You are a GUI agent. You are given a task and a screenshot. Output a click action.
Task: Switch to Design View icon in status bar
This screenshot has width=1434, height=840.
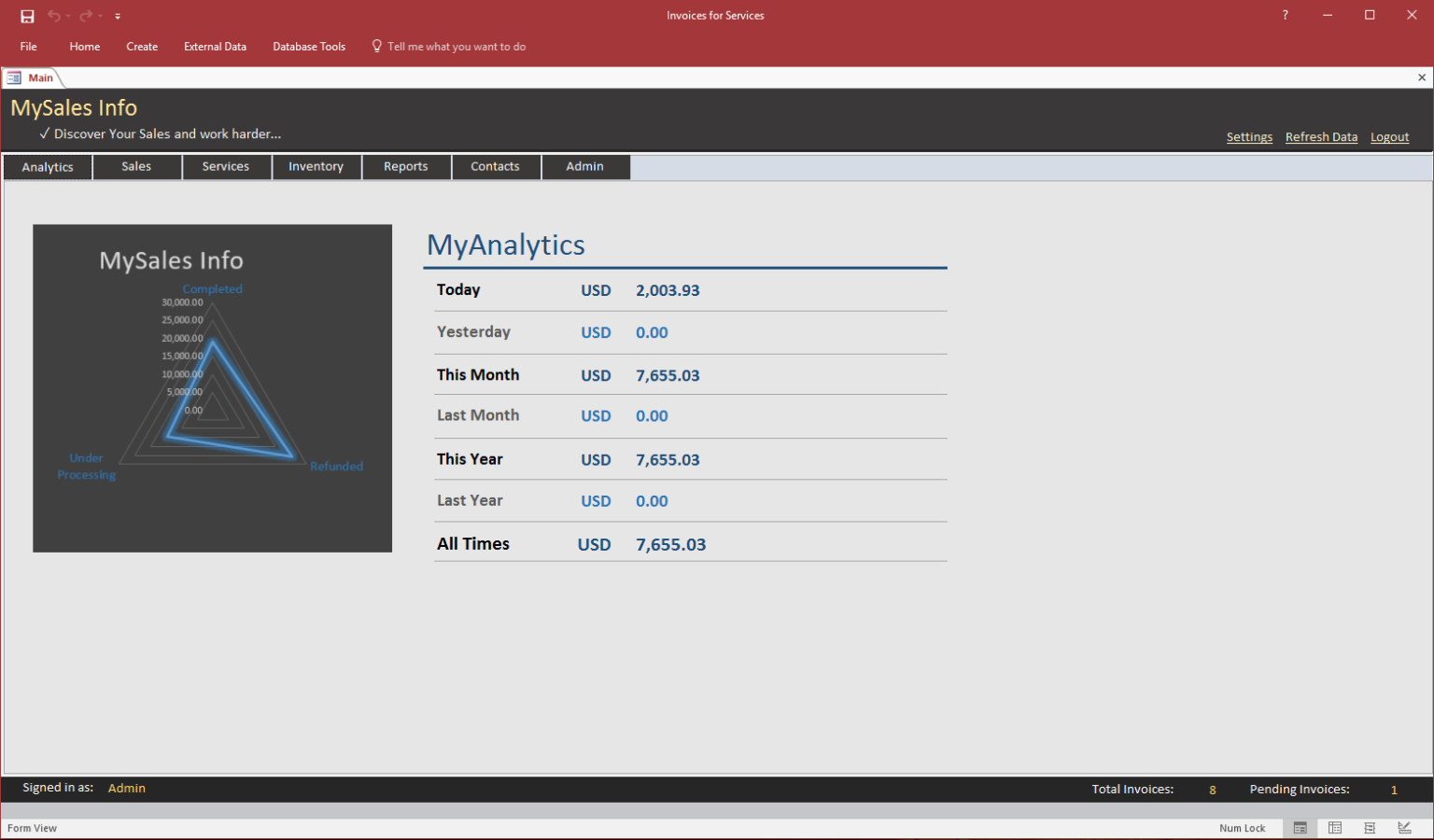(1404, 828)
